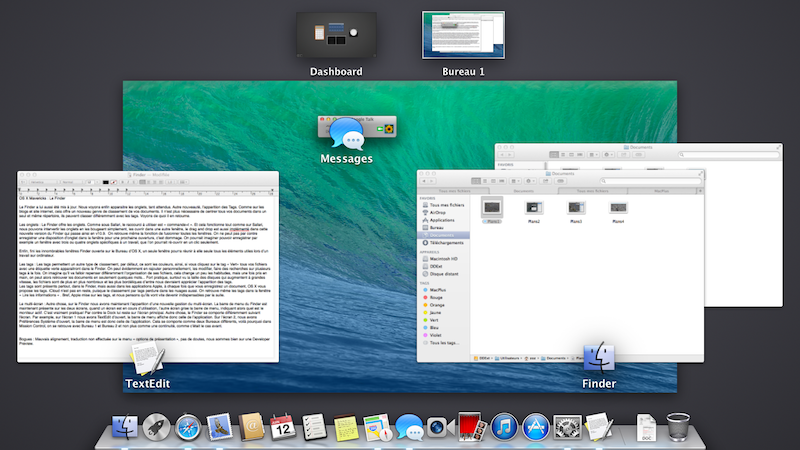Switch front Finder to column view
Screen dimensions: 800x450
point(493,181)
